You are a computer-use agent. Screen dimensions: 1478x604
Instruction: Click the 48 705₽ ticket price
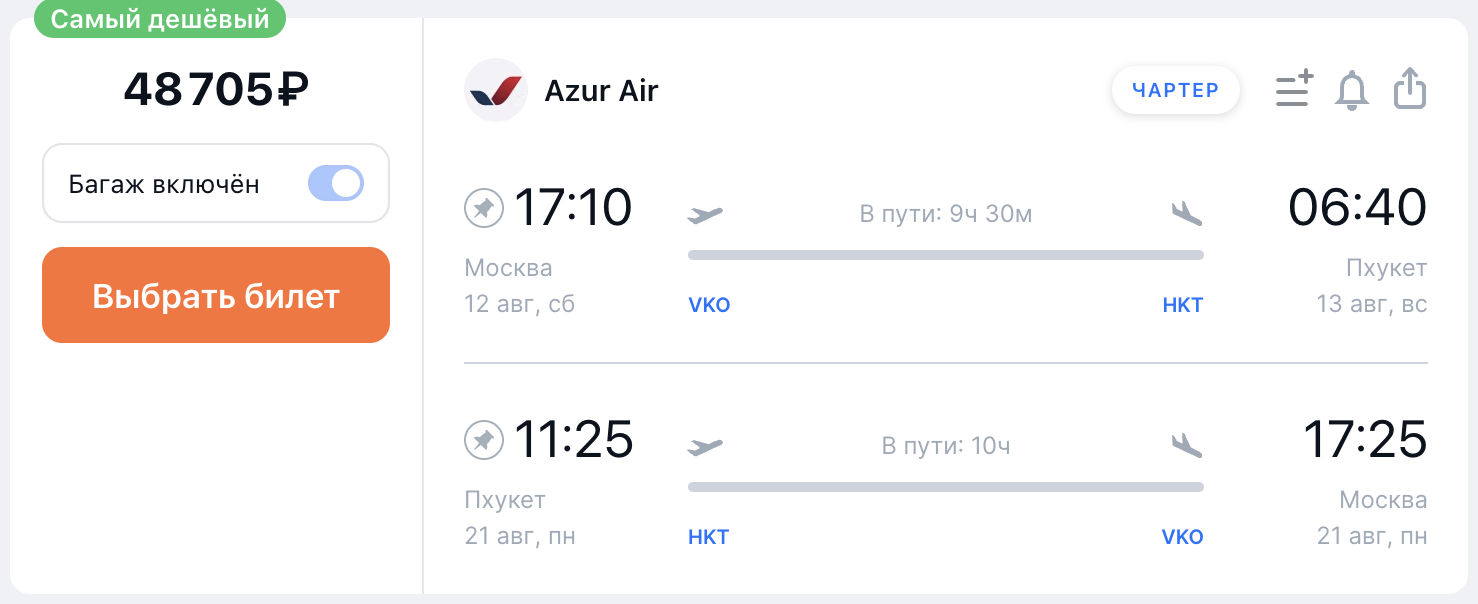point(216,91)
